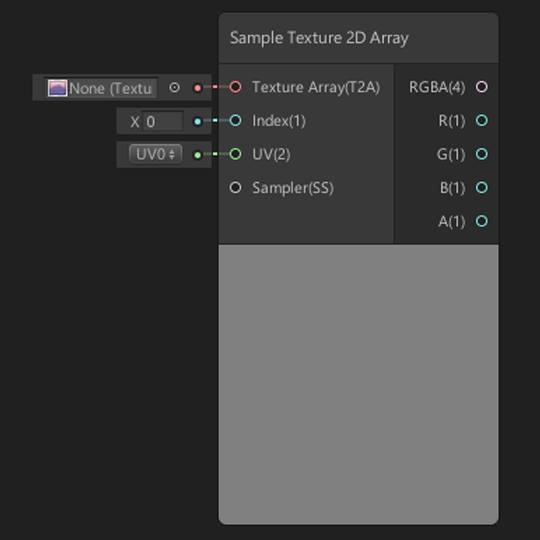
Task: Click the A output port
Action: (x=481, y=221)
